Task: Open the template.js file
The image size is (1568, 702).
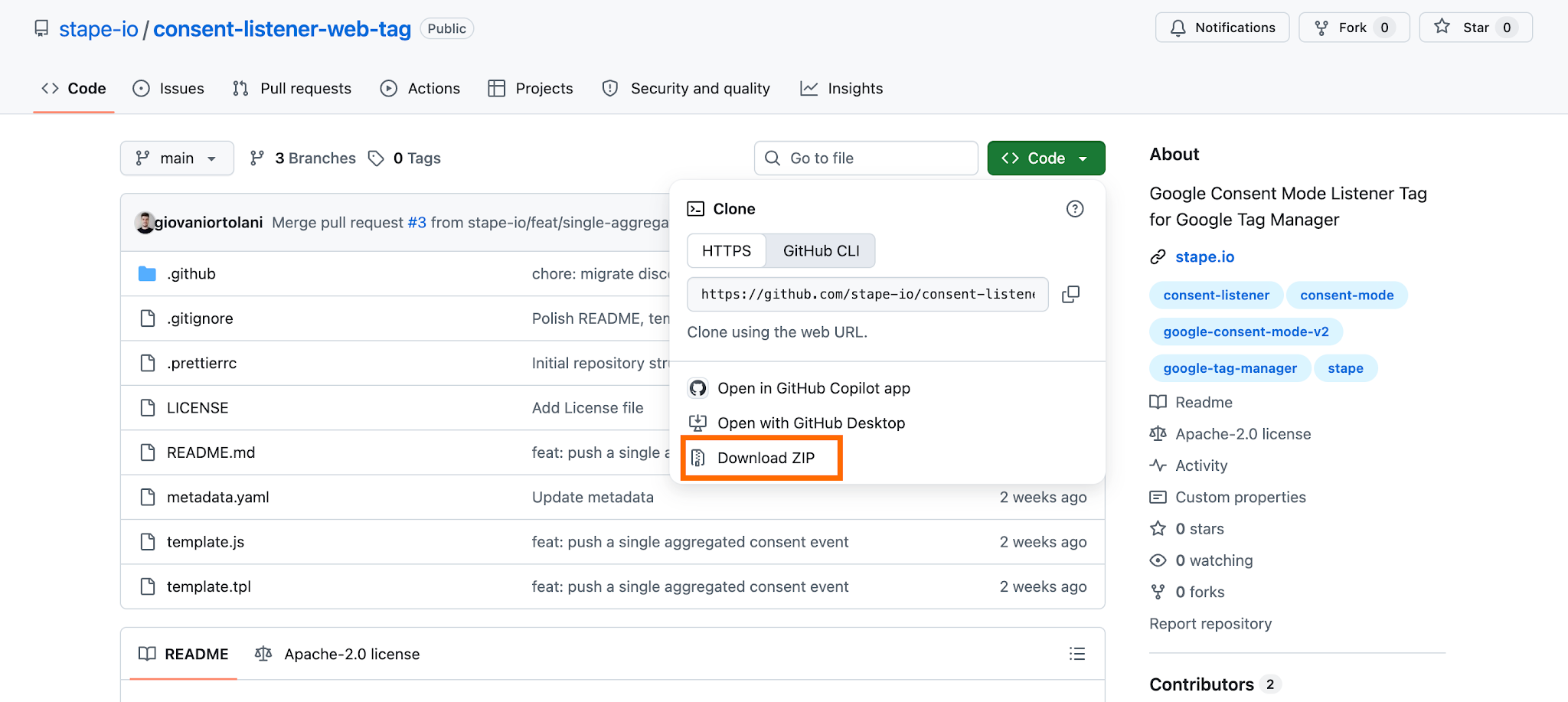Action: (x=206, y=542)
